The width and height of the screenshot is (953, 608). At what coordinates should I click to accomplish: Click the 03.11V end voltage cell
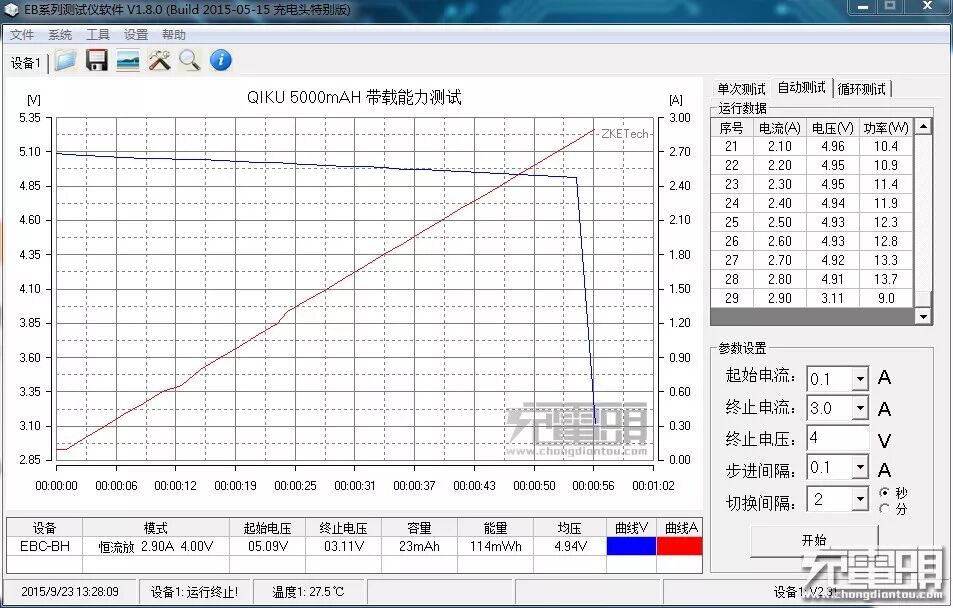(x=343, y=546)
